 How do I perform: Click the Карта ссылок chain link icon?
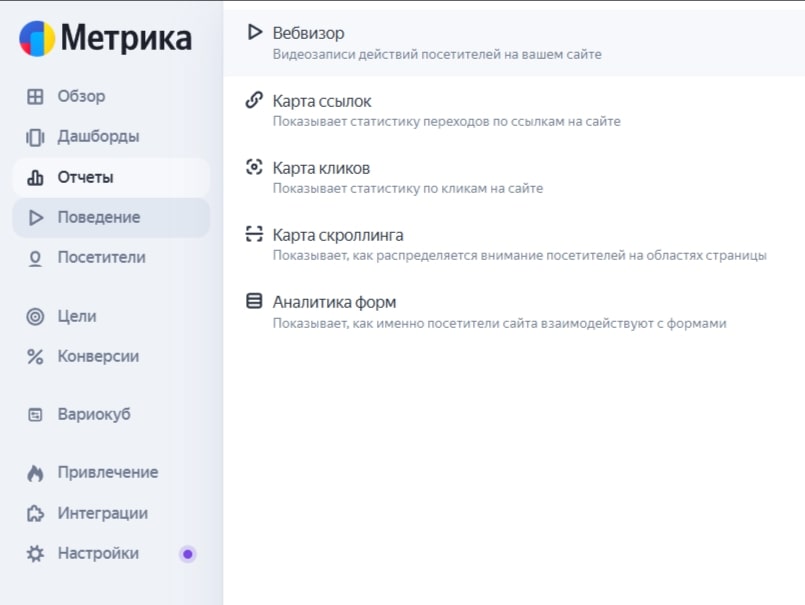coord(254,100)
